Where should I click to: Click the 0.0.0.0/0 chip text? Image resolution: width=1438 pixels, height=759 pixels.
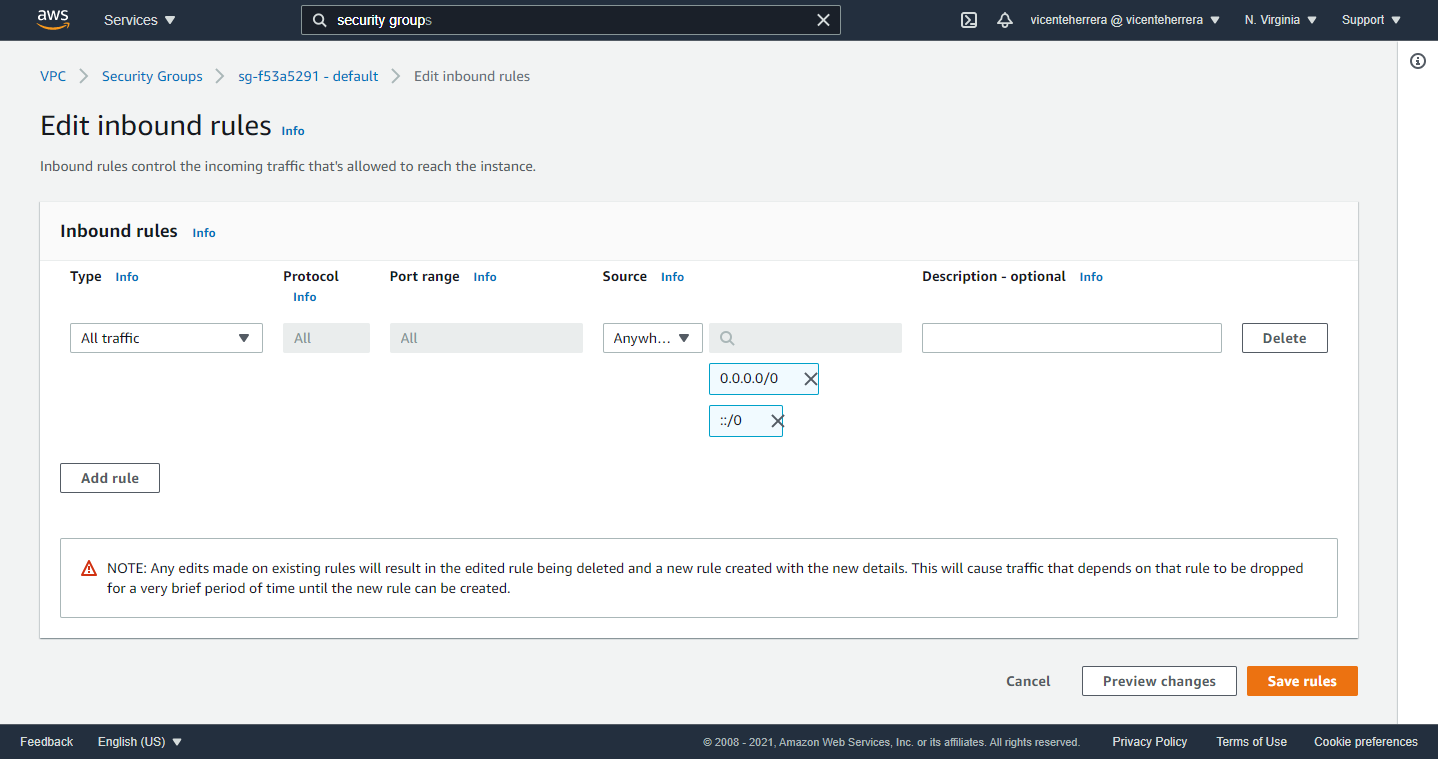click(x=749, y=379)
